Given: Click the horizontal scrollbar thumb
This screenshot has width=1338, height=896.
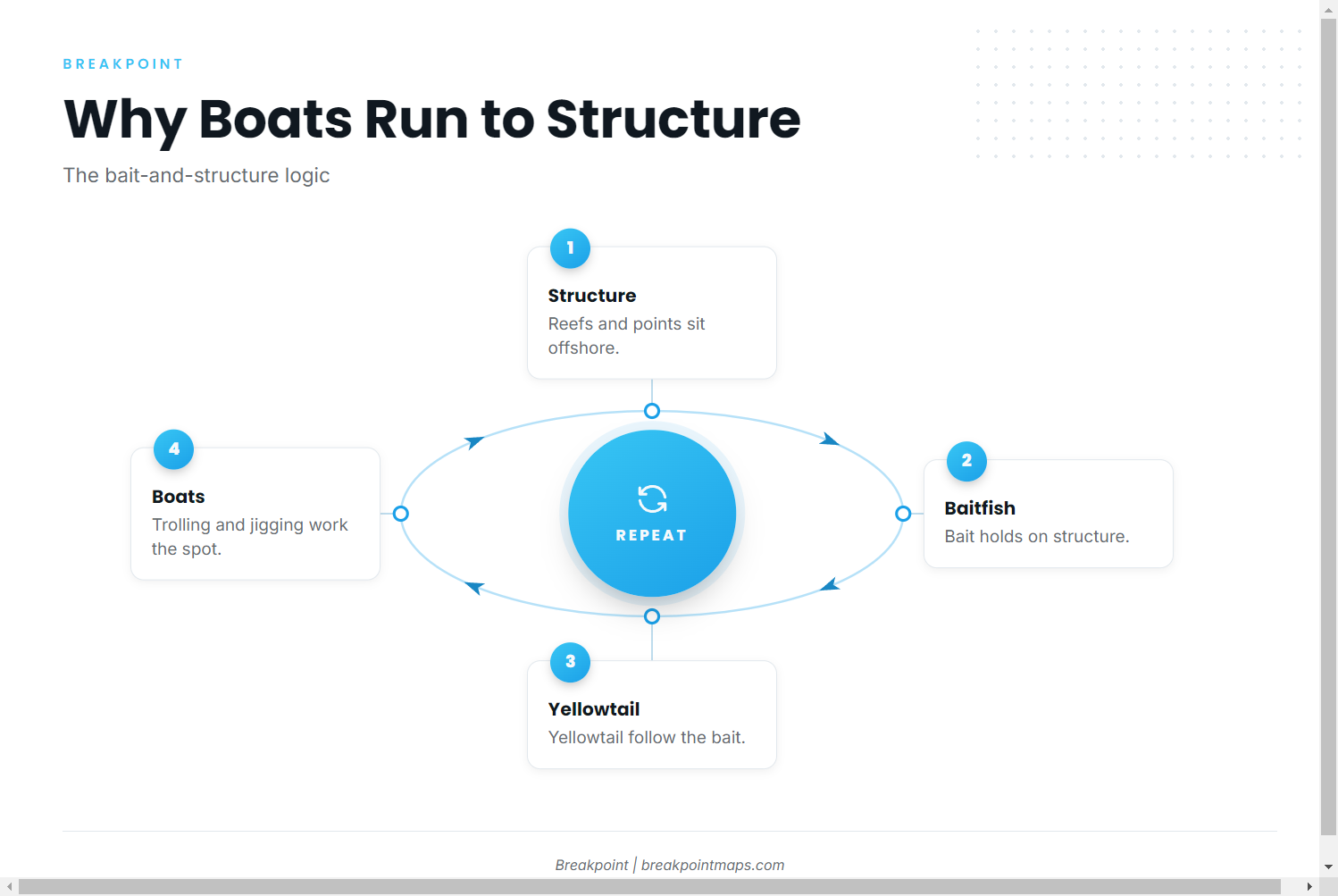Looking at the screenshot, I should pyautogui.click(x=649, y=886).
